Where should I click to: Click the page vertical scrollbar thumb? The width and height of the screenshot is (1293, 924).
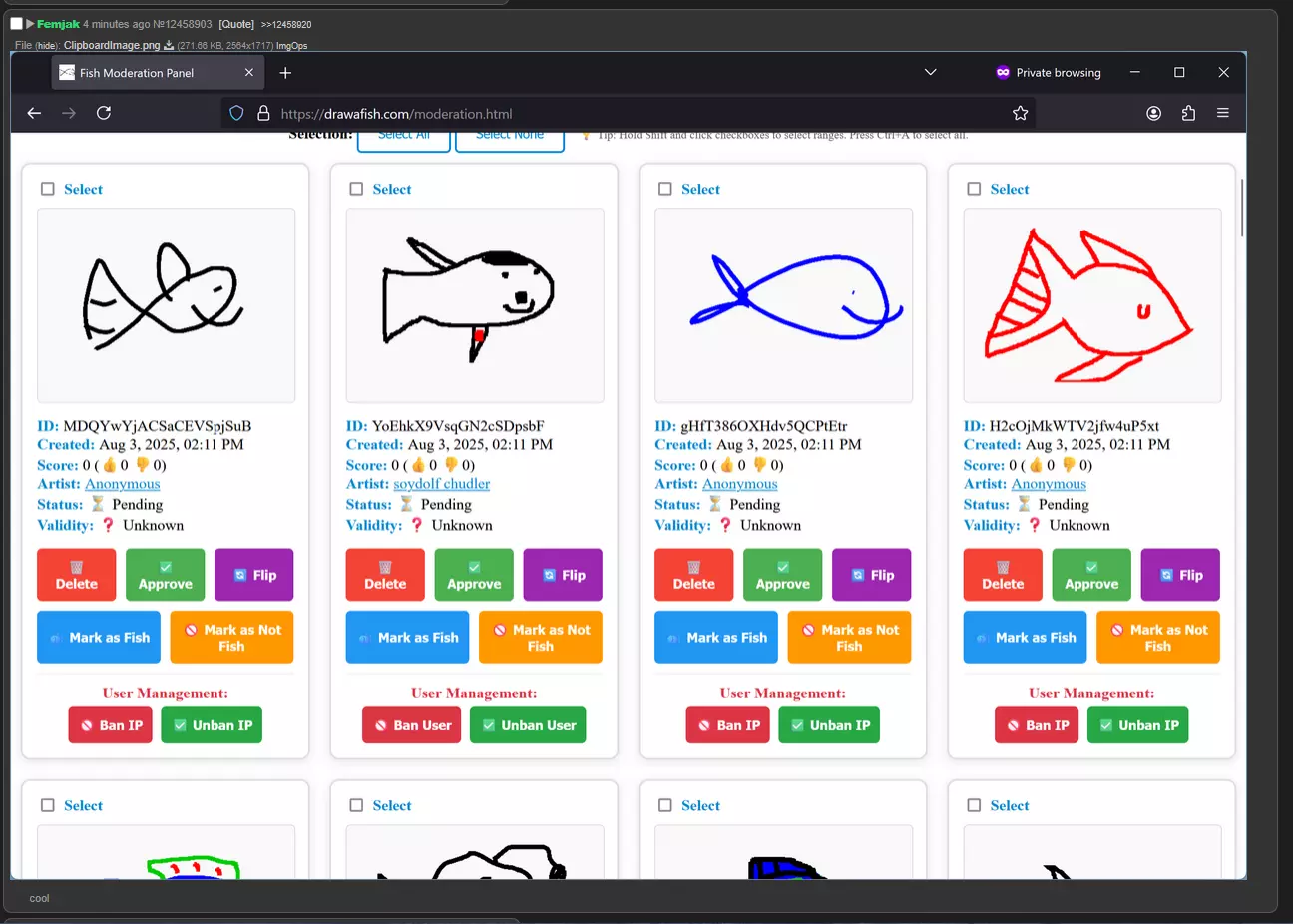point(1242,208)
